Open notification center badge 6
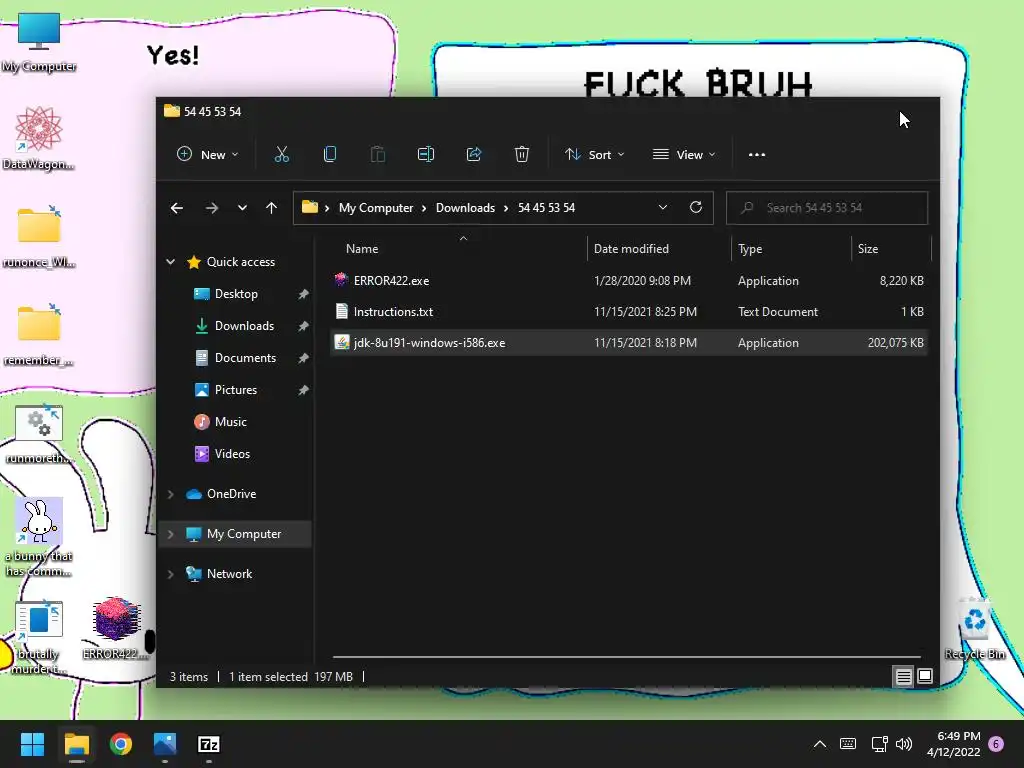1024x768 pixels. pyautogui.click(x=997, y=744)
